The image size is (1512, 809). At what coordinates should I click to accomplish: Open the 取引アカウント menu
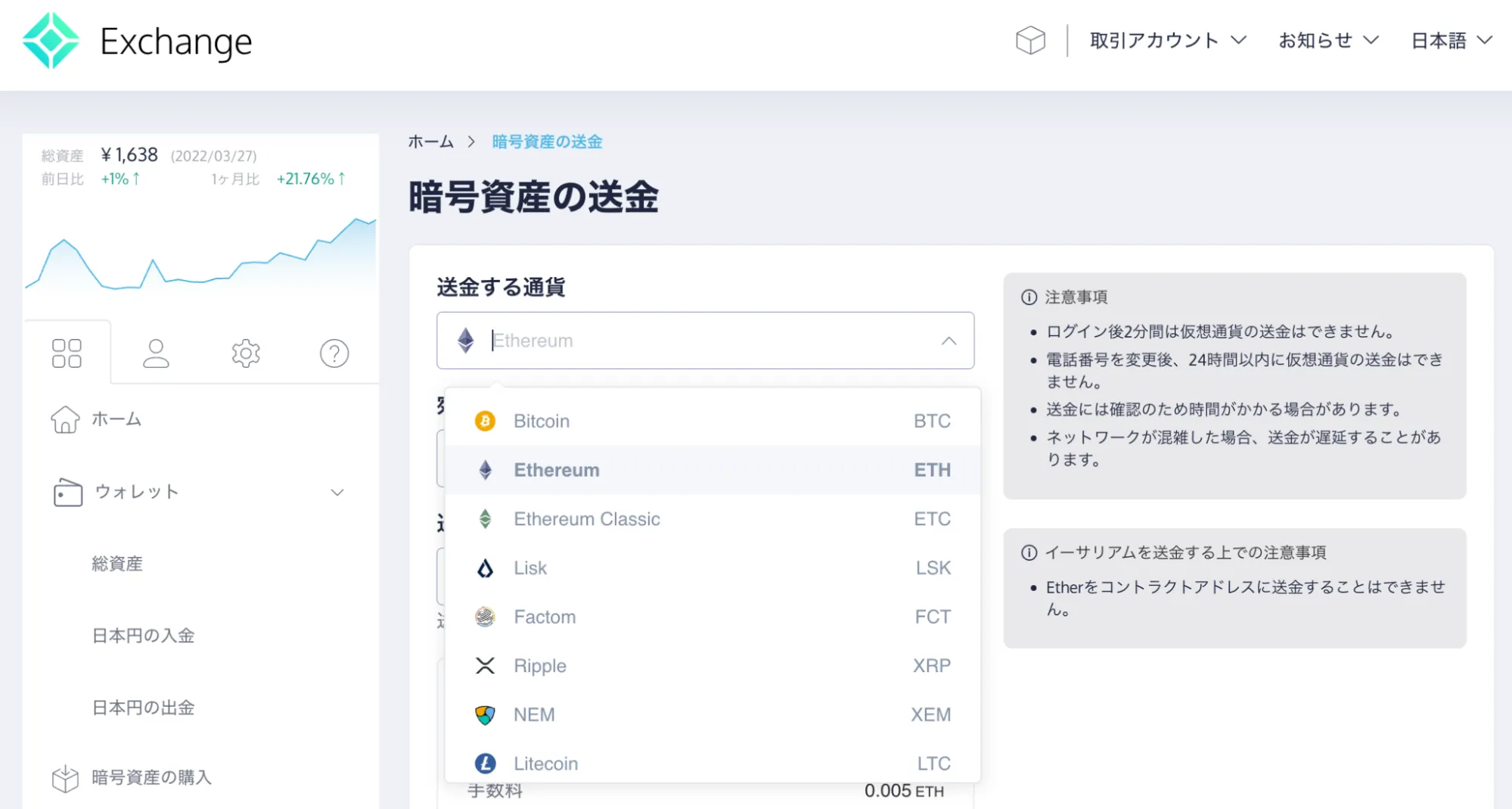(1167, 41)
